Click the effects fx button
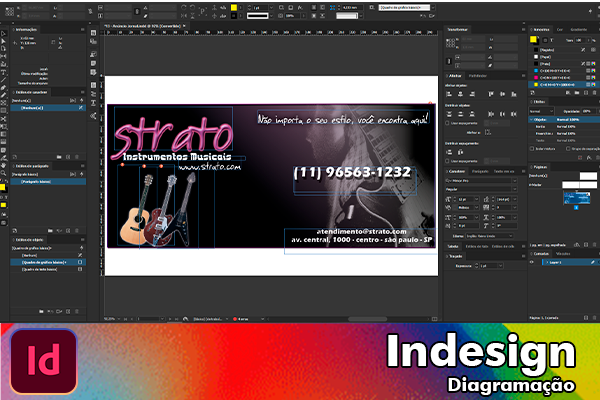The height and width of the screenshot is (400, 600). click(589, 157)
